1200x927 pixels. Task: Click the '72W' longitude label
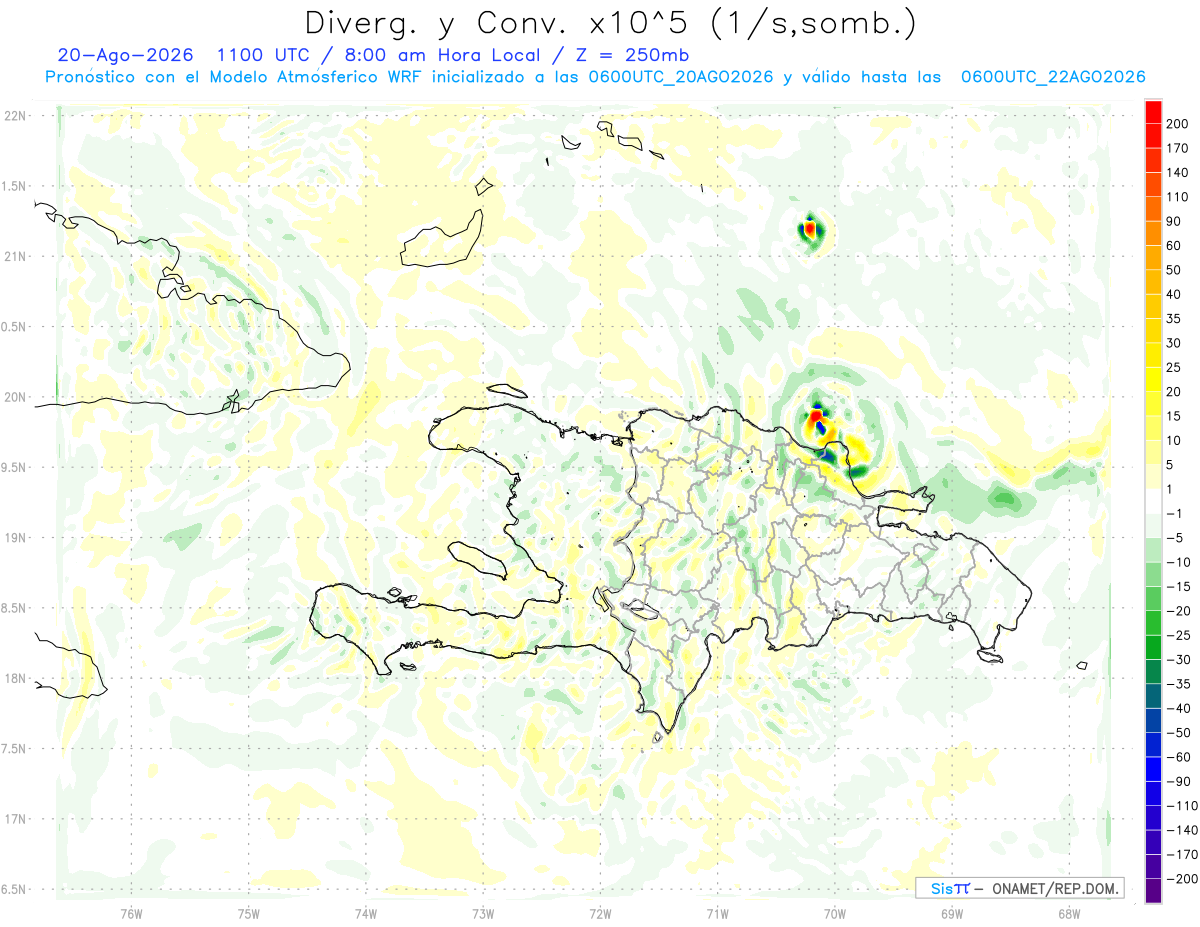click(600, 915)
